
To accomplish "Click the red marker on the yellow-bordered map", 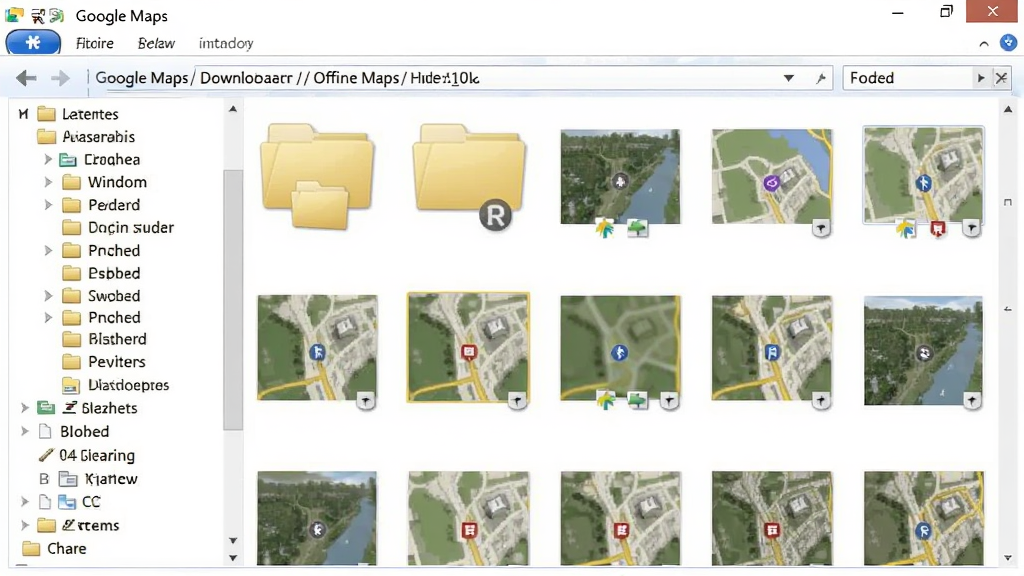I will coord(468,353).
